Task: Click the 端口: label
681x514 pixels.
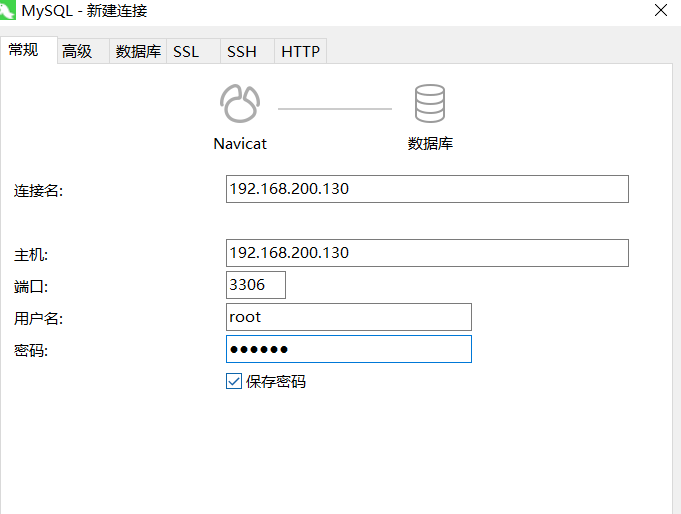Action: (31, 287)
